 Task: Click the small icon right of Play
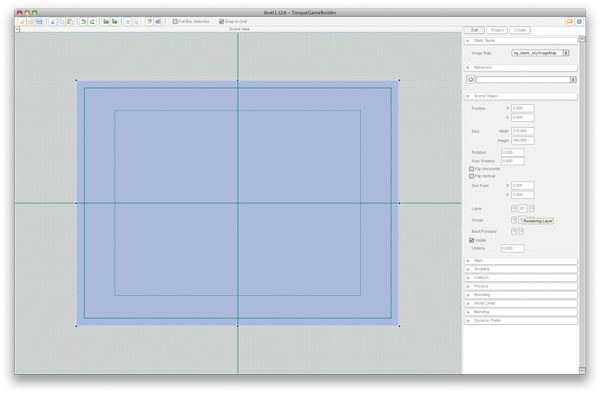pyautogui.click(x=137, y=22)
